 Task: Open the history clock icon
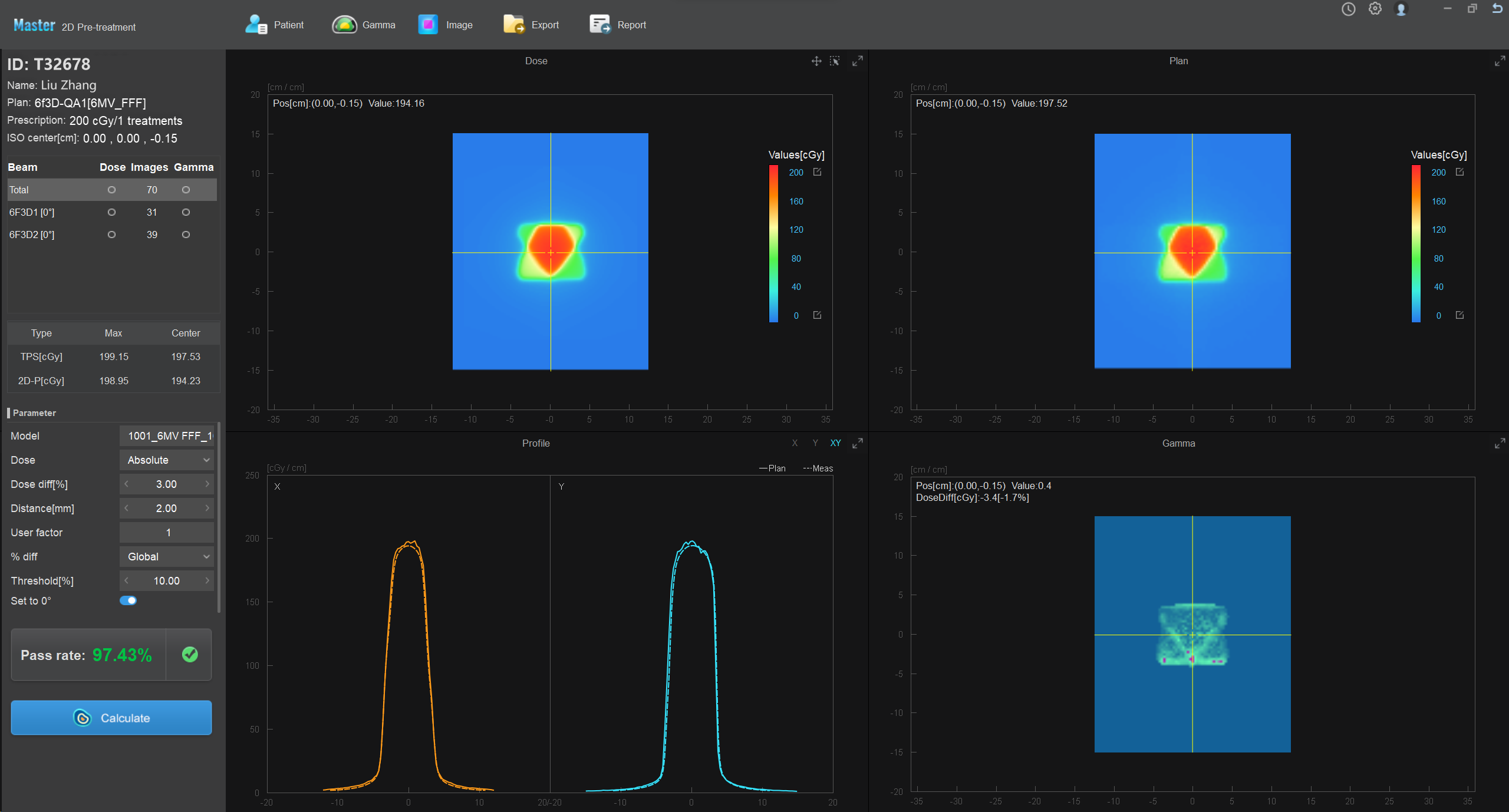(1348, 9)
